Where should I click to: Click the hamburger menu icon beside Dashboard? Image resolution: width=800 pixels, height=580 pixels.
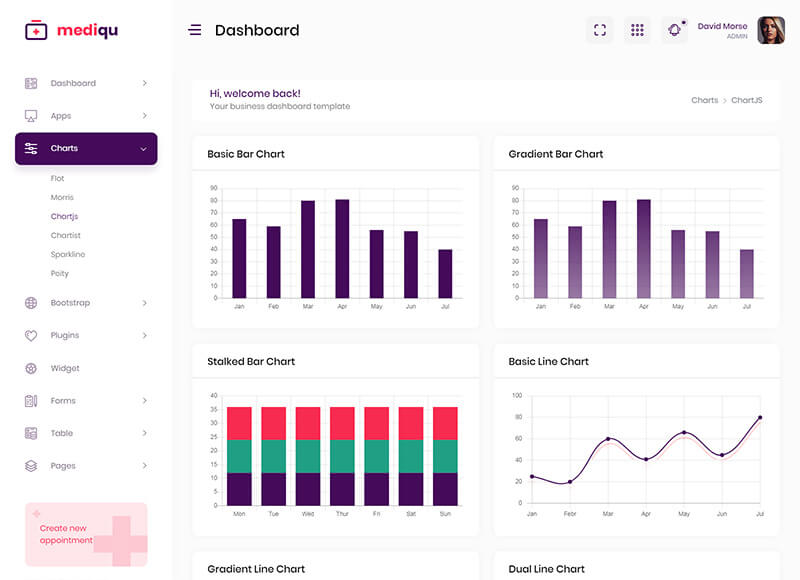[195, 30]
